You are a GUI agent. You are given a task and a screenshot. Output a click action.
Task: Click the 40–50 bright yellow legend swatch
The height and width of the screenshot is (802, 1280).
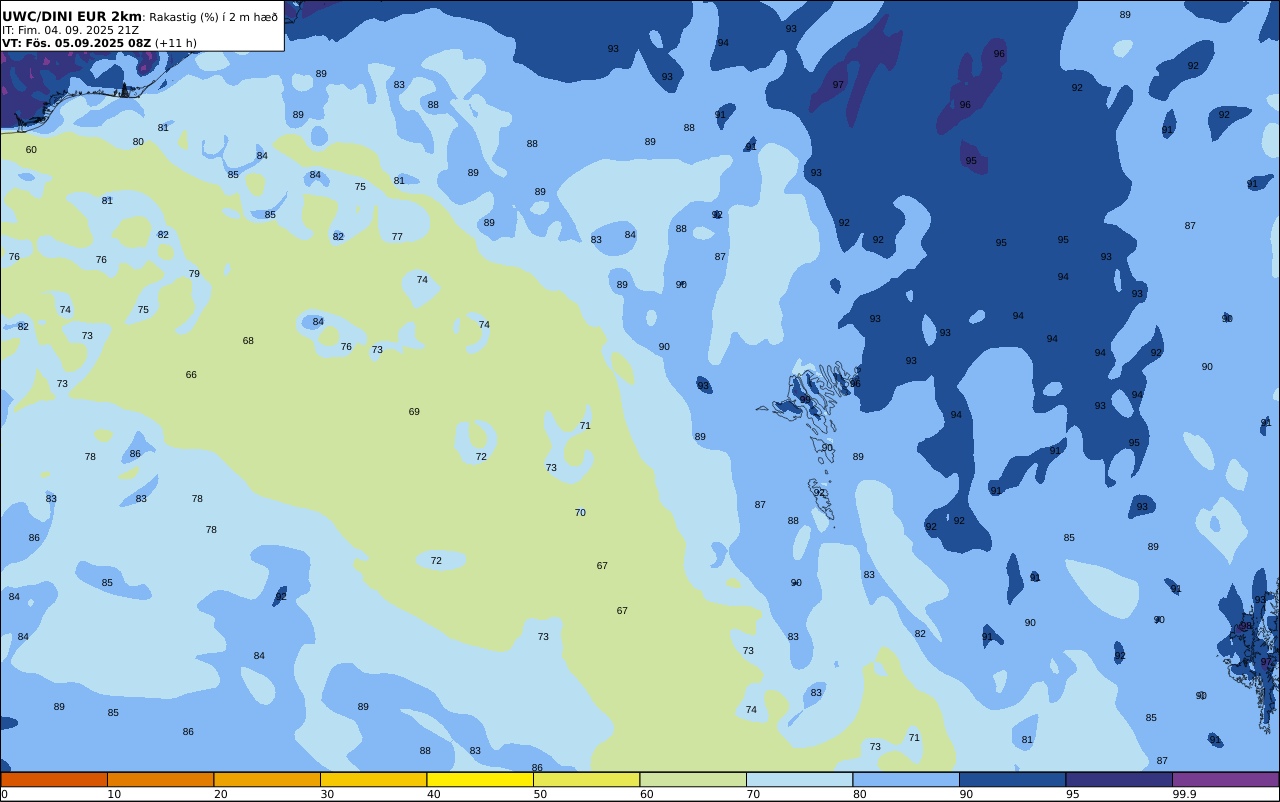pyautogui.click(x=480, y=779)
